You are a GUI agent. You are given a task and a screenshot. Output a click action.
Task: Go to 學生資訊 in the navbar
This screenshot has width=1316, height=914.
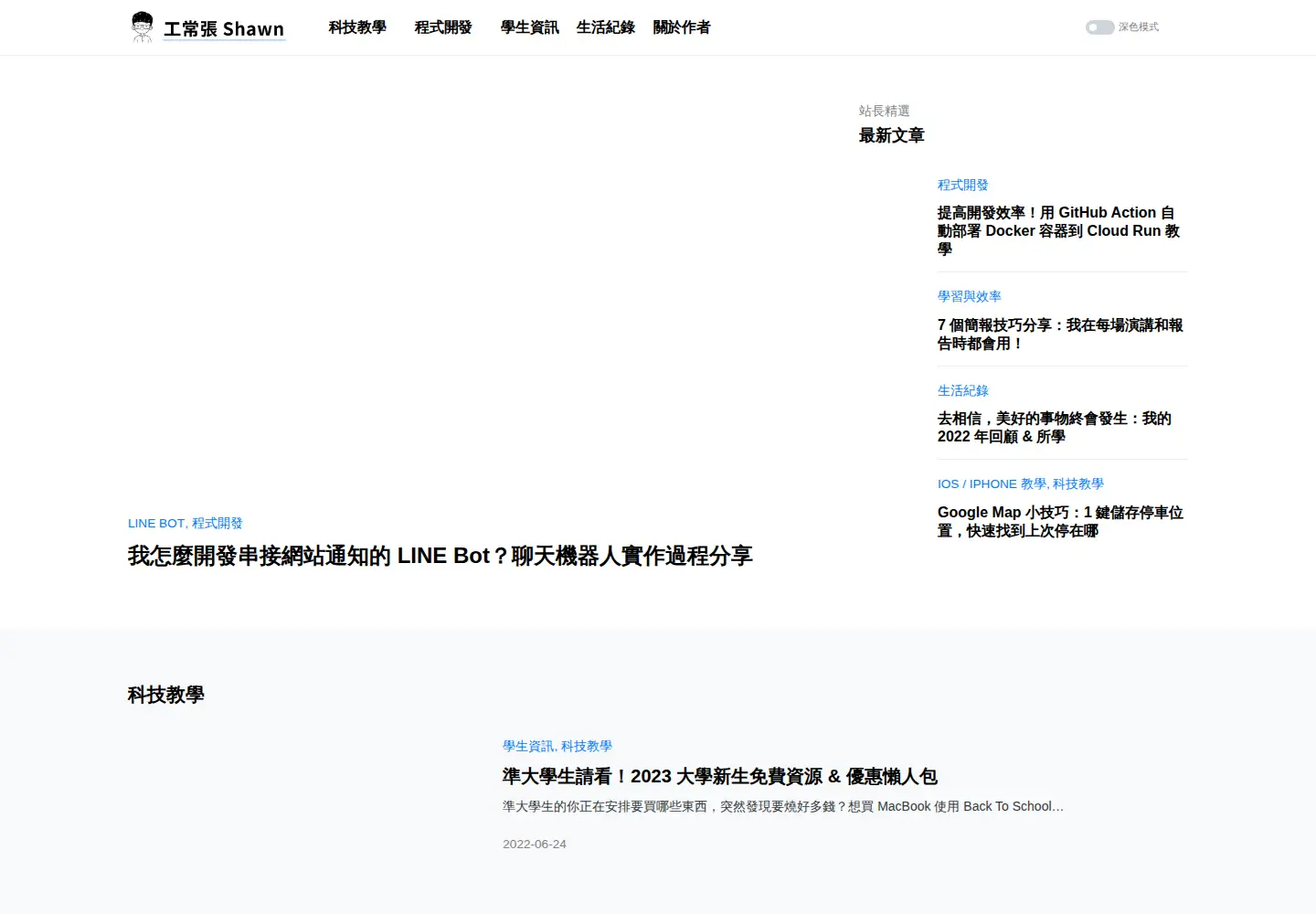pyautogui.click(x=529, y=27)
